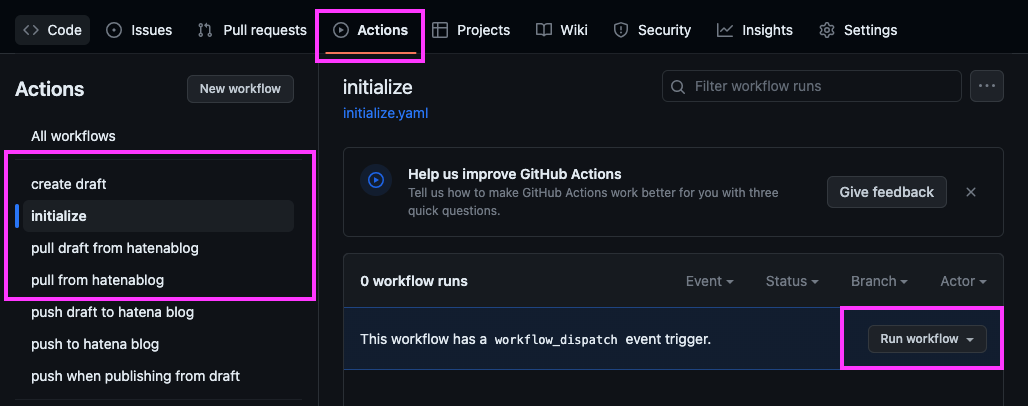Click the Projects table icon
Screen dimensions: 1028x406
point(440,30)
